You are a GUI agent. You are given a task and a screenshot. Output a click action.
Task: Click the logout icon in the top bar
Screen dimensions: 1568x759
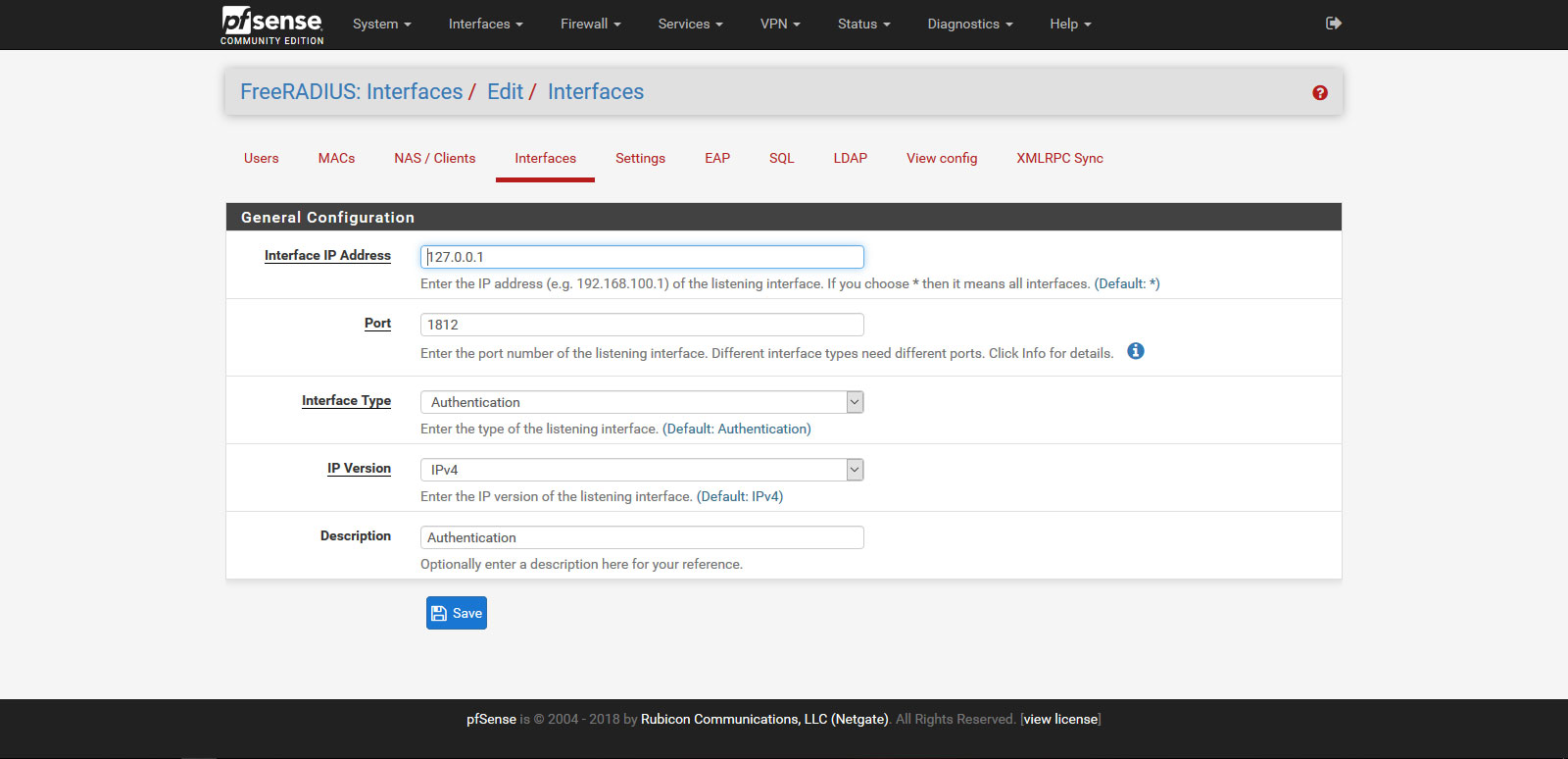pos(1334,23)
